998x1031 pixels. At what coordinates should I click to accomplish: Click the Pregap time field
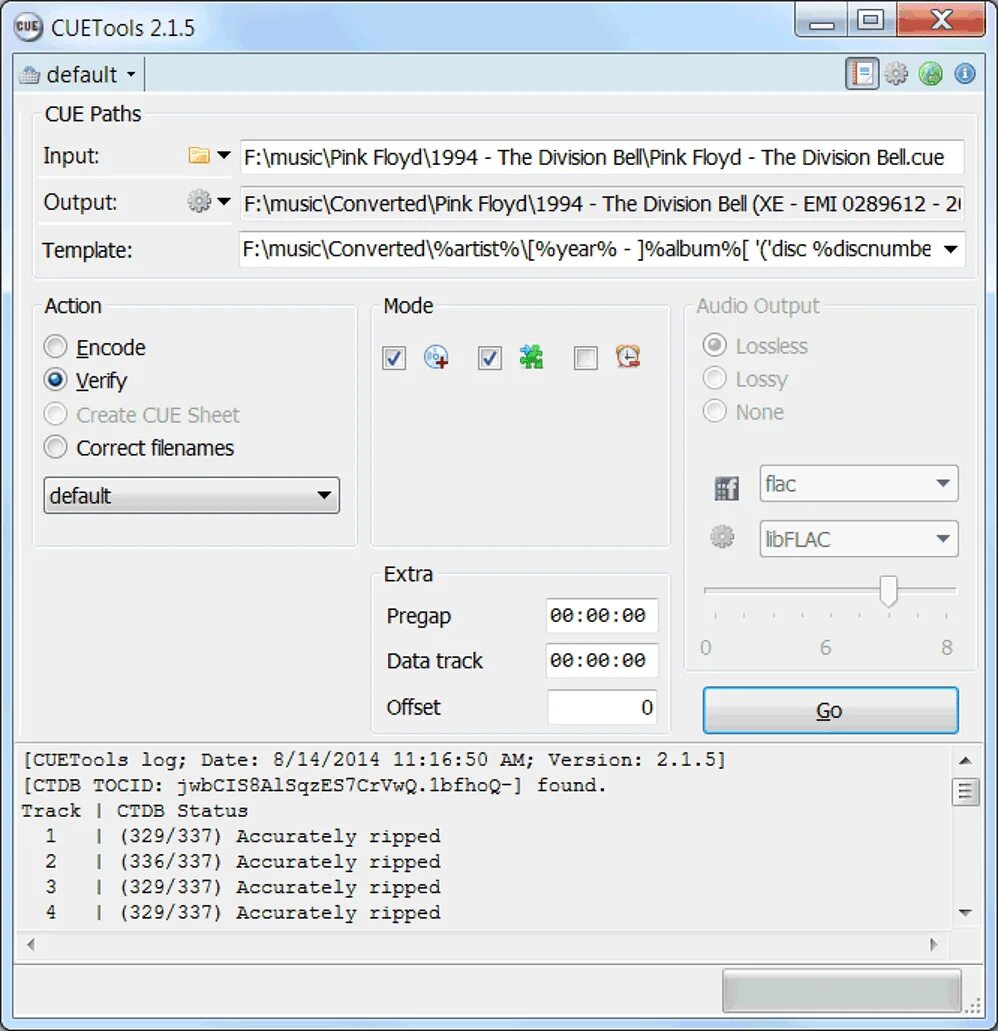602,615
